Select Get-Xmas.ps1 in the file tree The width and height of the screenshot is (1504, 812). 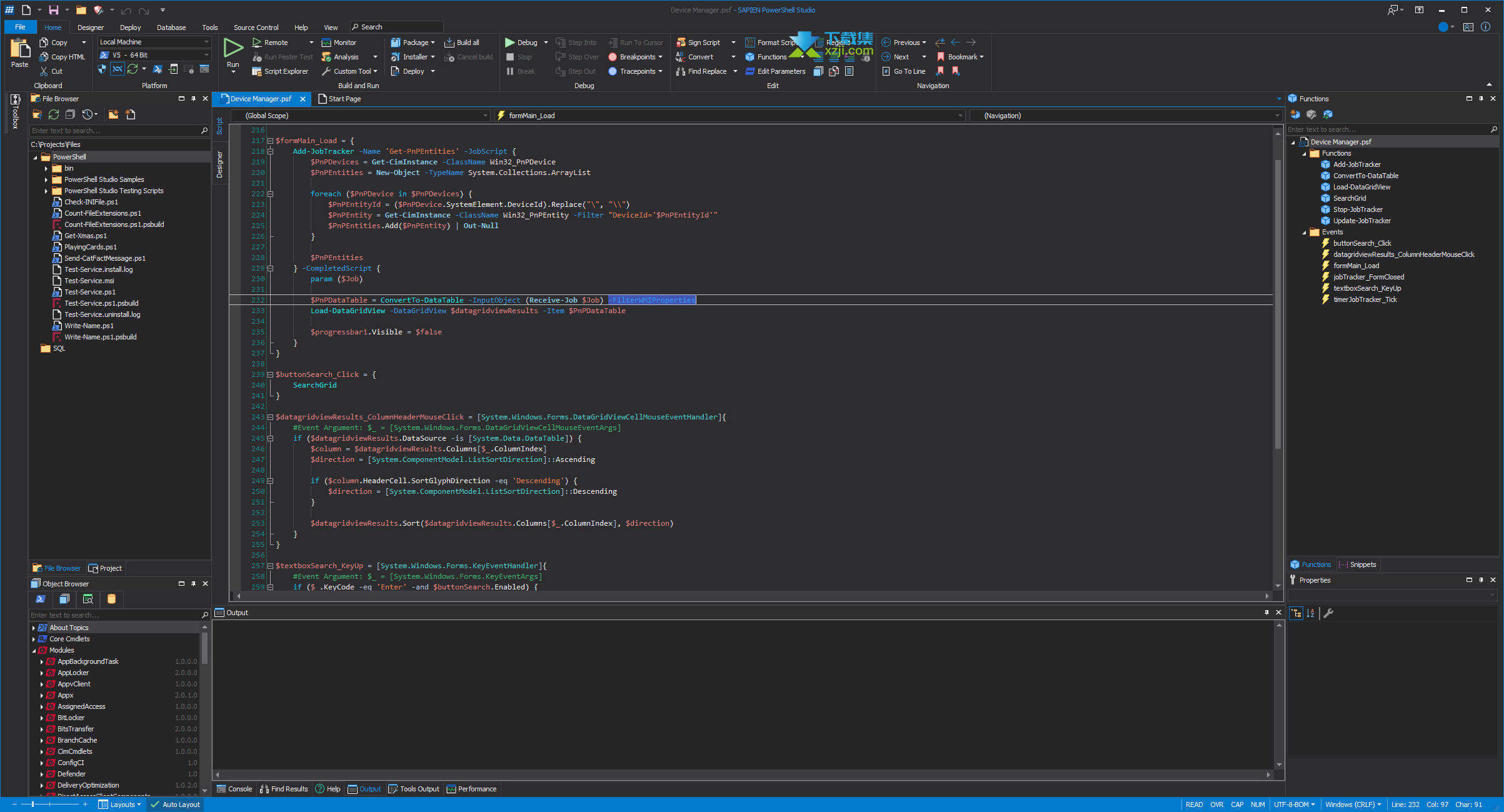tap(86, 236)
